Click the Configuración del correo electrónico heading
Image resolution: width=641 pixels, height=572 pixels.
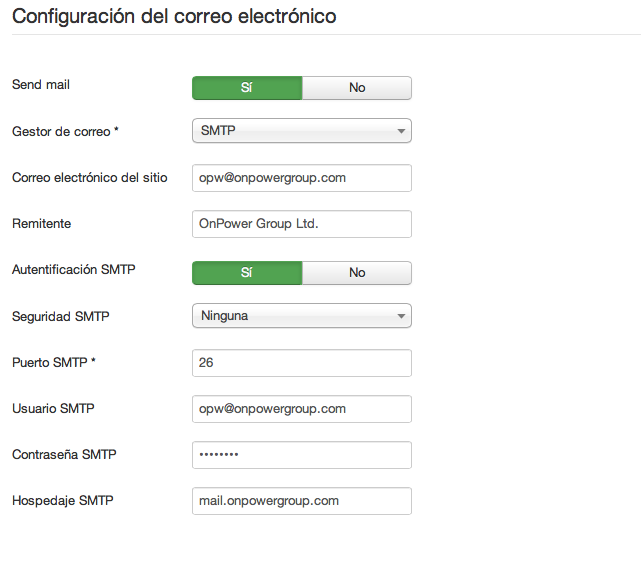tap(174, 16)
